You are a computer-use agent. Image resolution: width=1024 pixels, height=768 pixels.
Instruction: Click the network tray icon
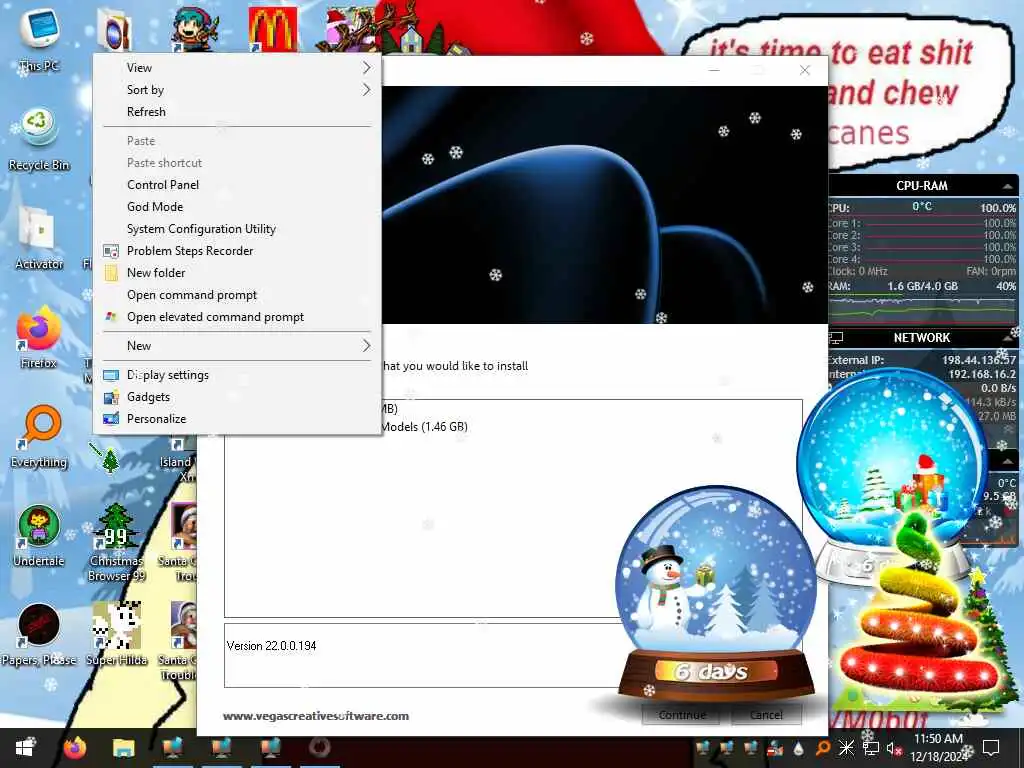[871, 748]
